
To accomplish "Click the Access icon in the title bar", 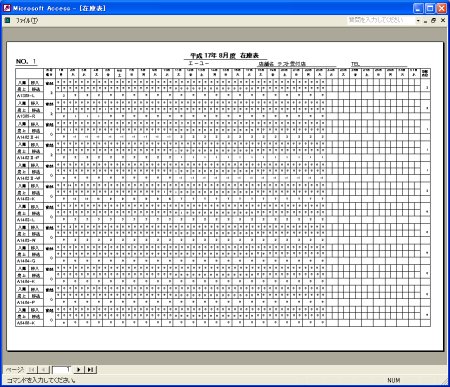I will [7, 8].
